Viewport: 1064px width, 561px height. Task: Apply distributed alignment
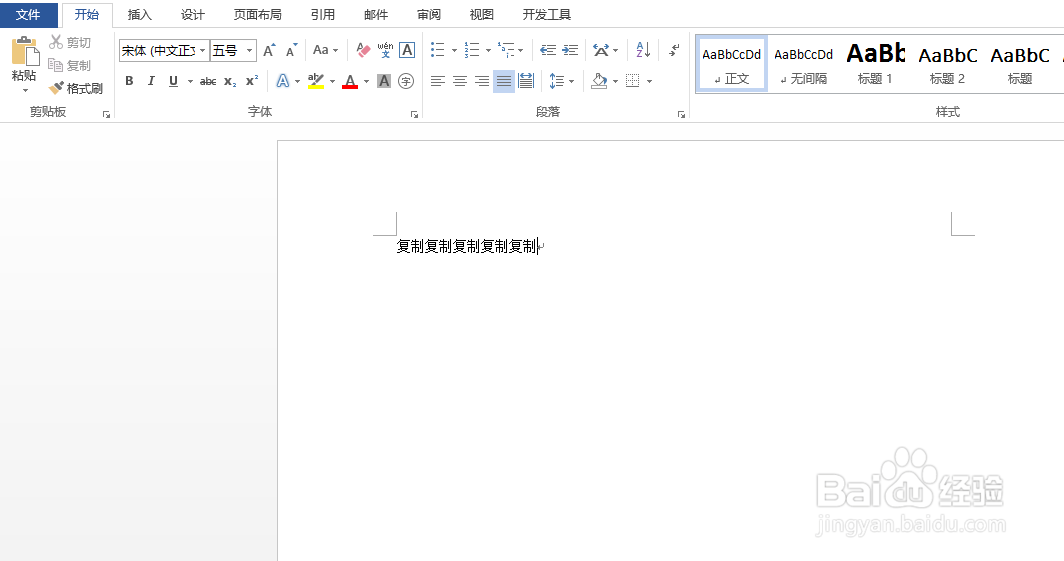click(x=526, y=81)
